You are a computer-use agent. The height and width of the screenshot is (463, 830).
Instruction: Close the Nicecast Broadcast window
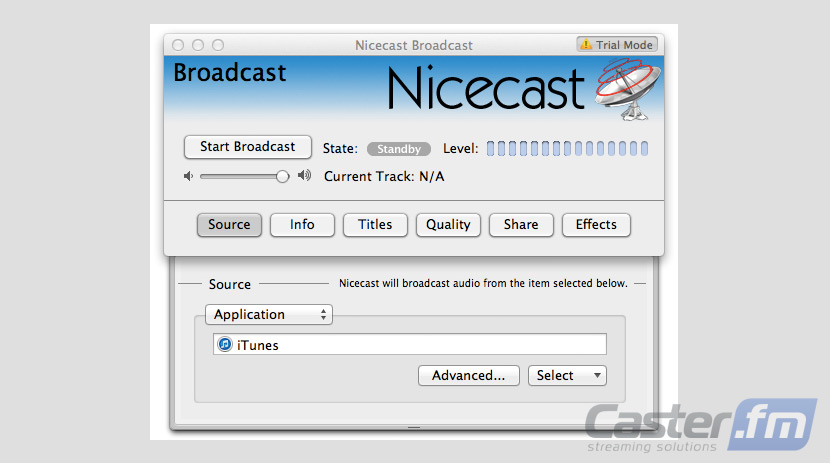tap(178, 45)
